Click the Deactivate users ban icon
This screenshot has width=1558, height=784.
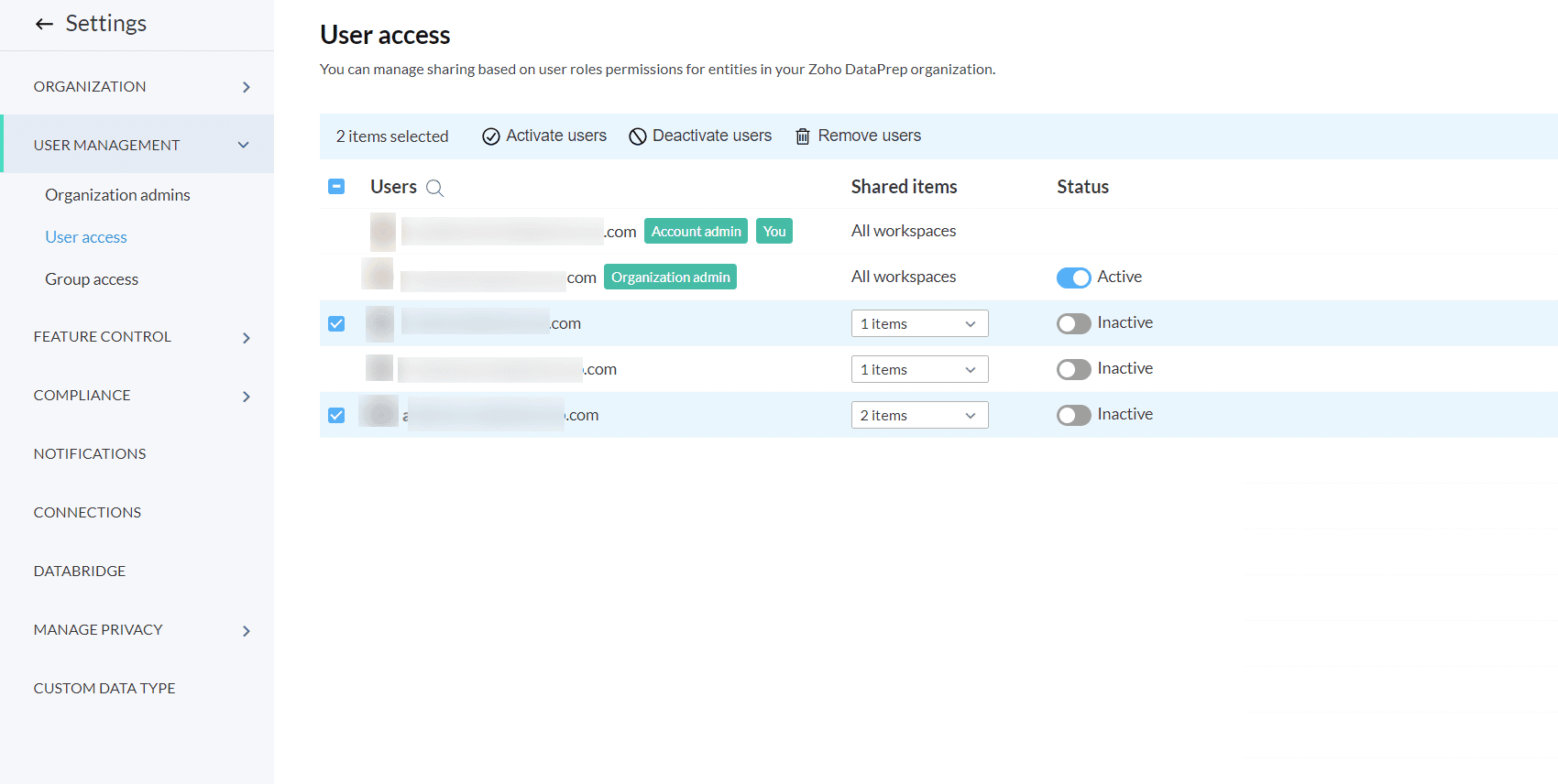click(x=638, y=136)
